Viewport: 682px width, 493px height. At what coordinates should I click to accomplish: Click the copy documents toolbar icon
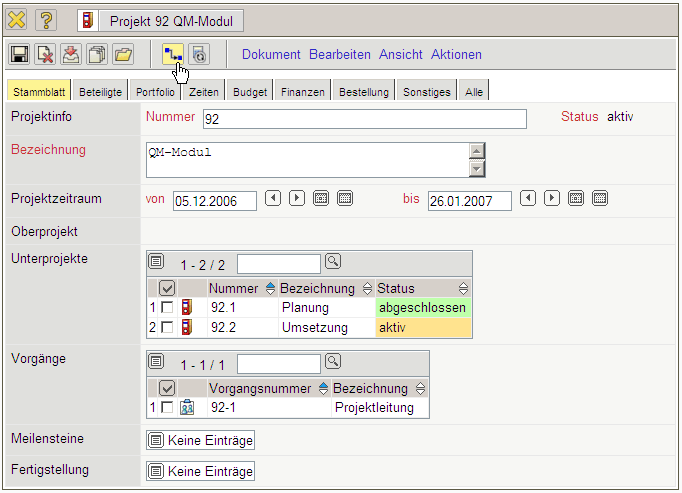coord(97,54)
